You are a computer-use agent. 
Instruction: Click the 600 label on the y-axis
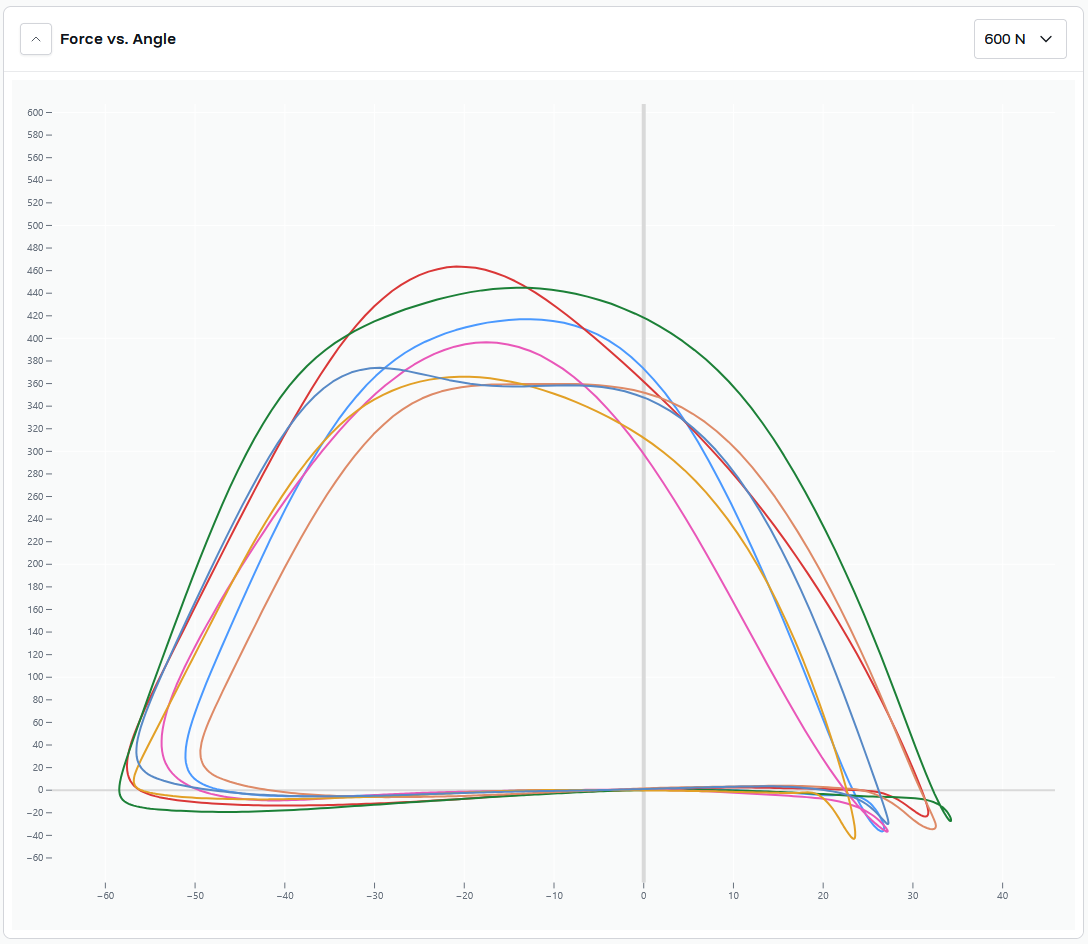pyautogui.click(x=34, y=112)
